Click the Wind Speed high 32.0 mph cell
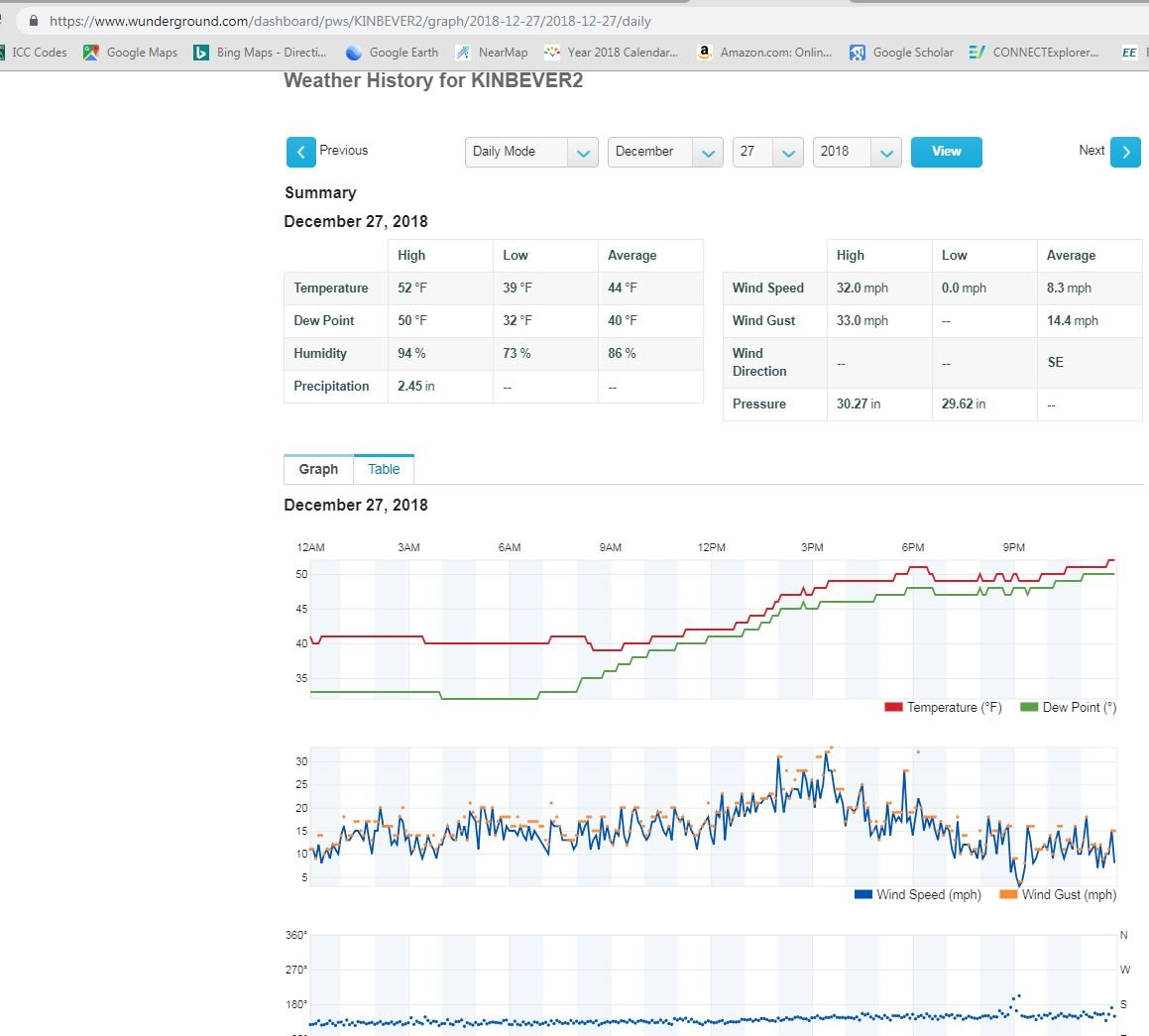Image resolution: width=1149 pixels, height=1036 pixels. coord(879,288)
